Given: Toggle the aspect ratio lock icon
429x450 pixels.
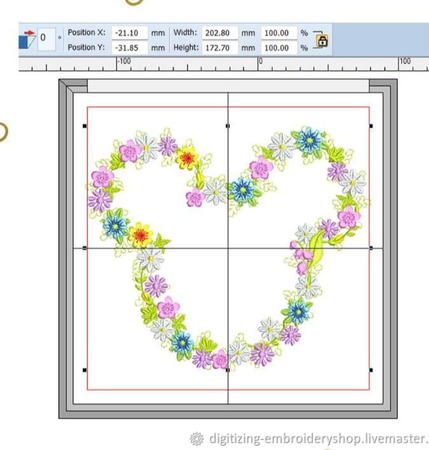Looking at the screenshot, I should (322, 41).
